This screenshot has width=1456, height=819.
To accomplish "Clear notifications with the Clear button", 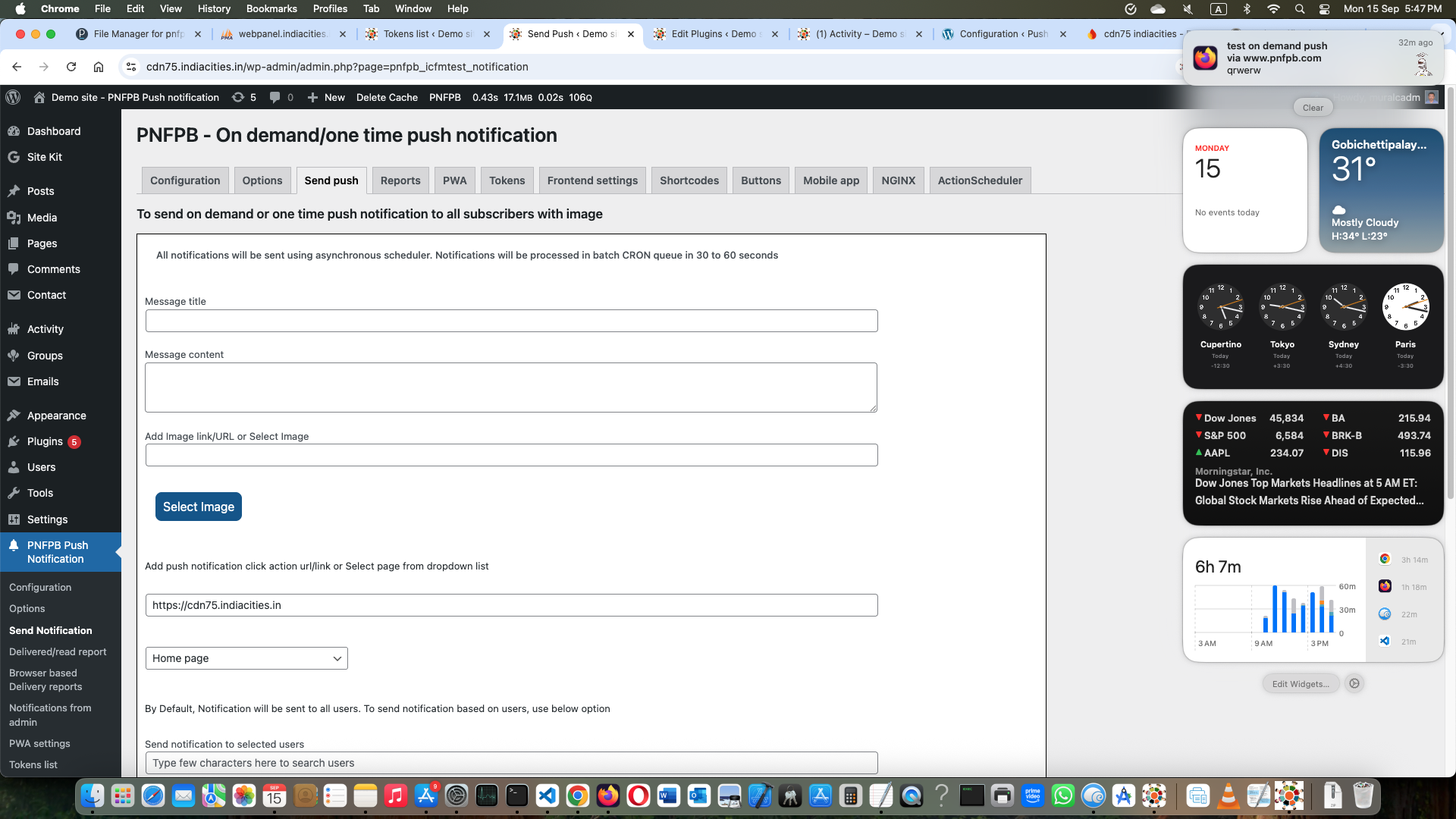I will pyautogui.click(x=1313, y=108).
